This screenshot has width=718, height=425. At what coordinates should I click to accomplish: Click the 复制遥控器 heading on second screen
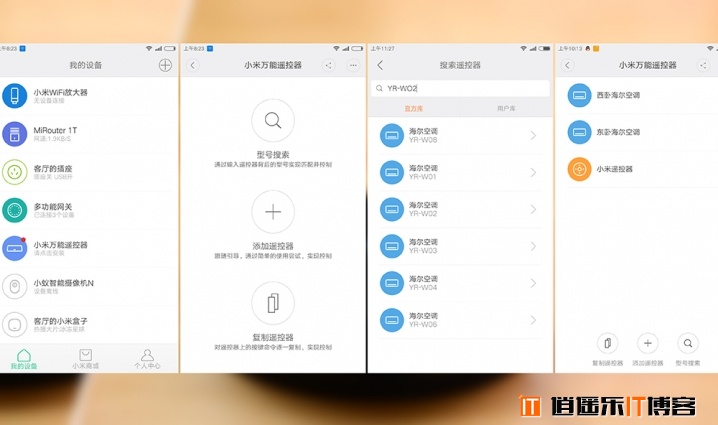click(273, 338)
